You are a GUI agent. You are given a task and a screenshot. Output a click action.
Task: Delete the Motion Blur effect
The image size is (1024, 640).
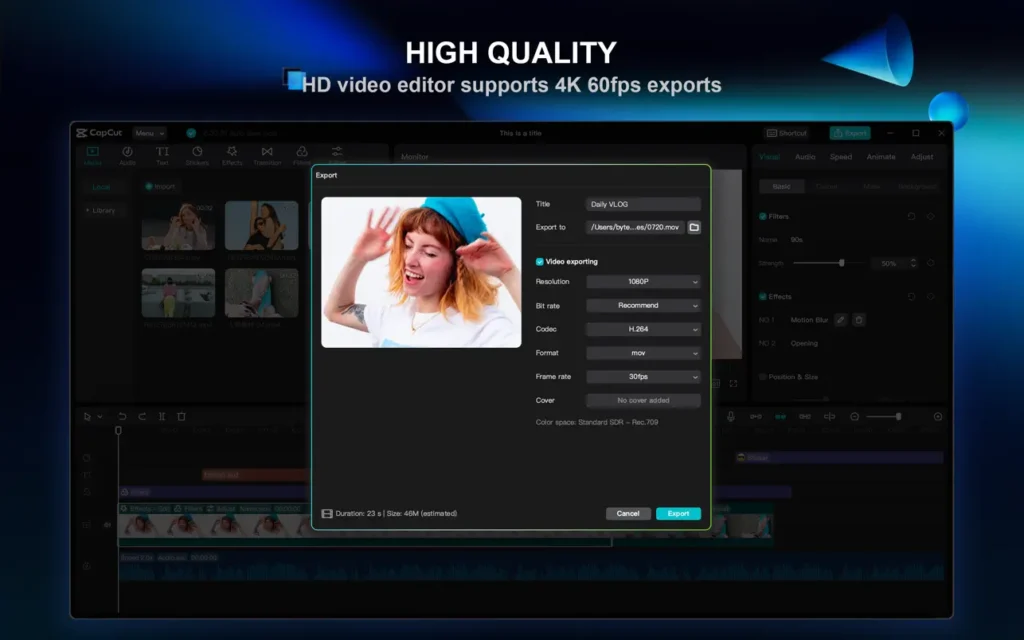pos(859,320)
